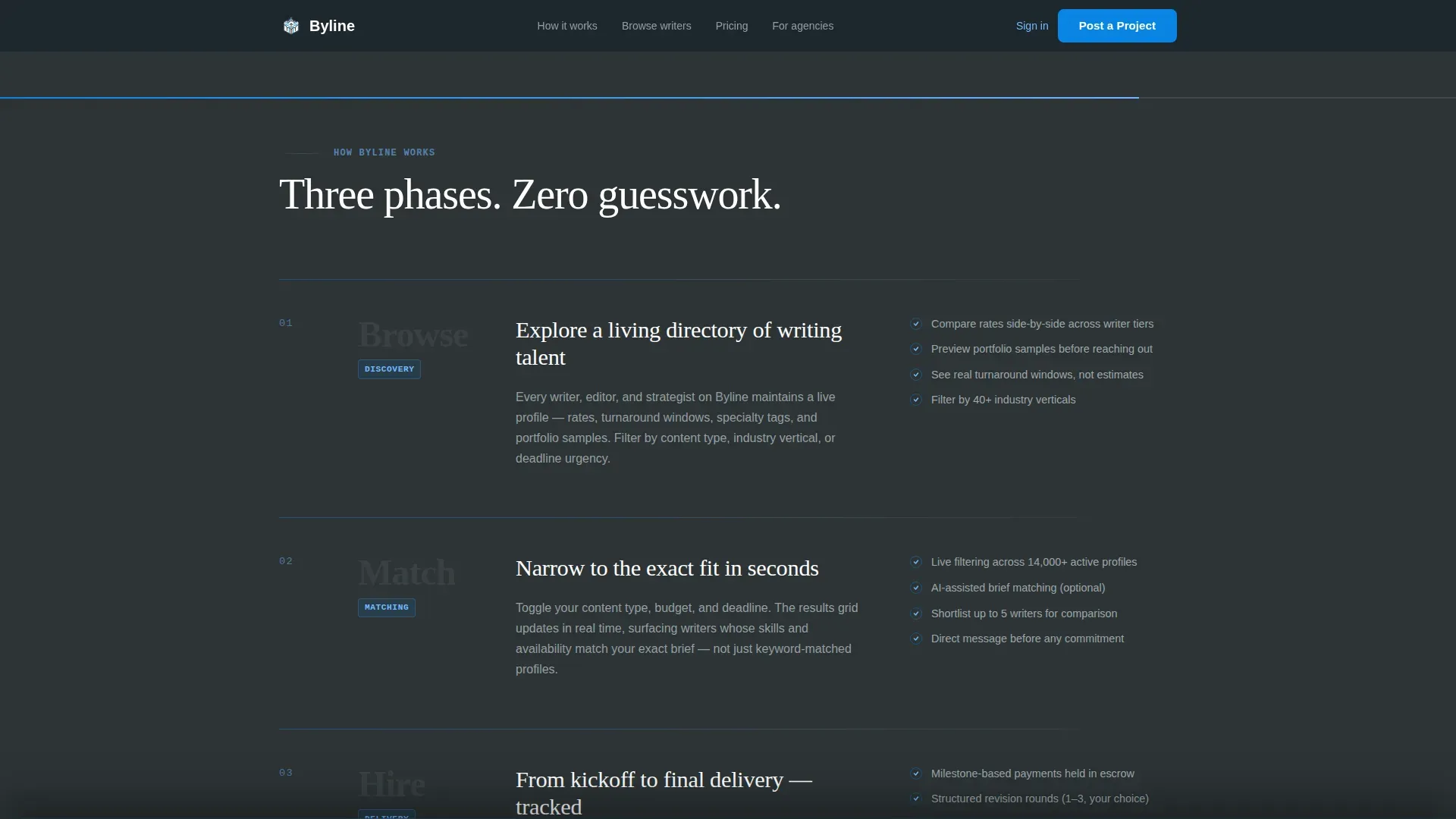
Task: Click check icon beside Preview portfolio samples
Action: [x=916, y=349]
